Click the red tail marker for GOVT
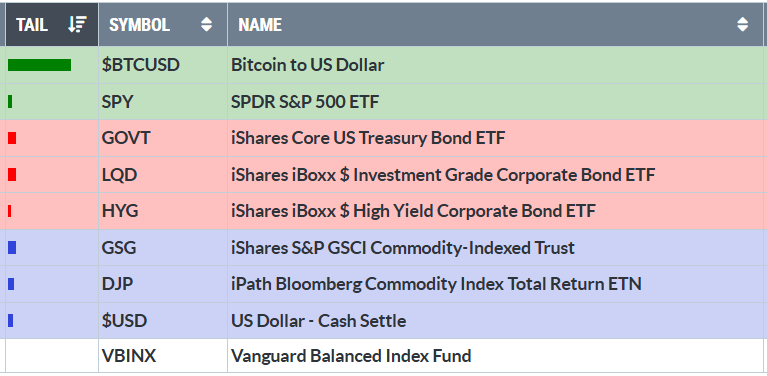Viewport: 767px width, 376px height. (12, 138)
